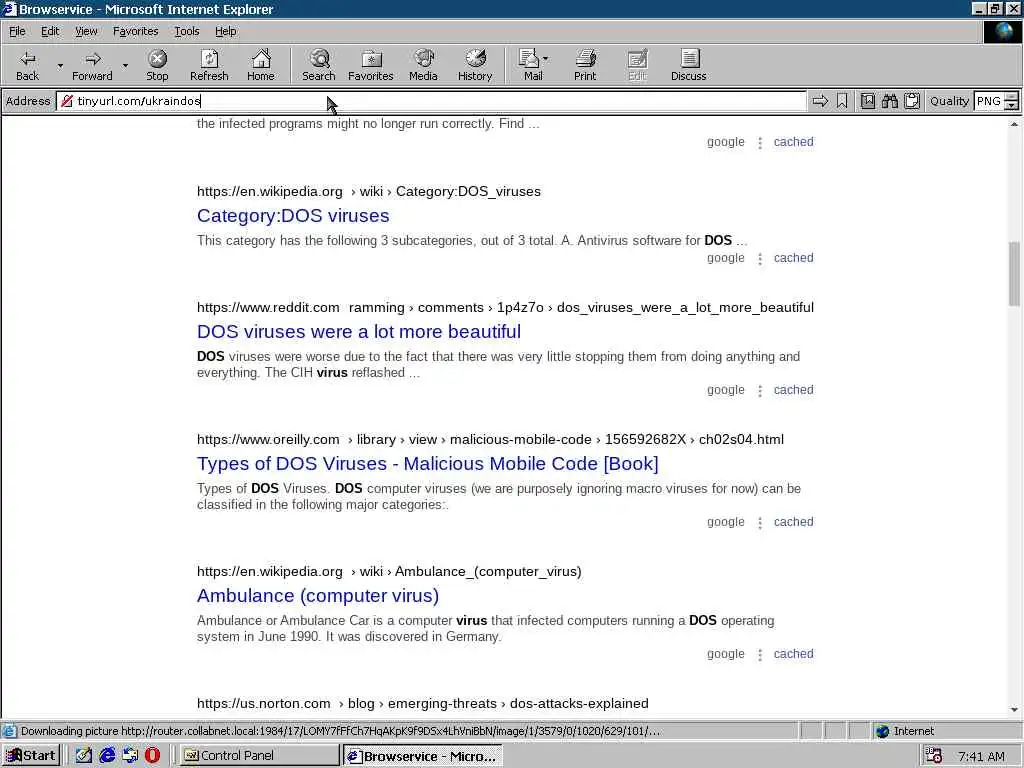Launch Opera from the quick launch bar
Screen dimensions: 1024x768
click(152, 756)
